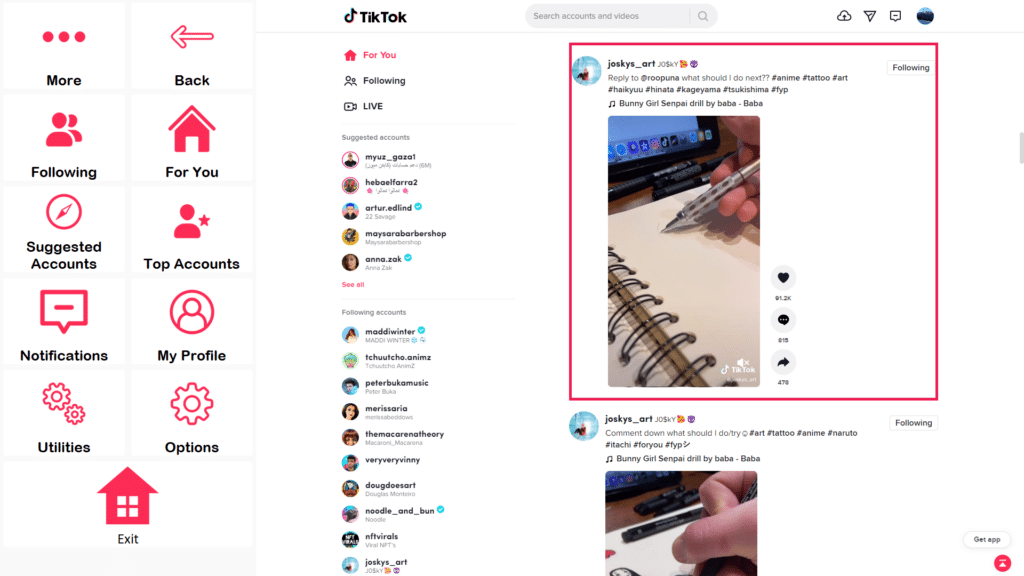The height and width of the screenshot is (576, 1024).
Task: Go Back using the arrow tile
Action: coord(191,46)
